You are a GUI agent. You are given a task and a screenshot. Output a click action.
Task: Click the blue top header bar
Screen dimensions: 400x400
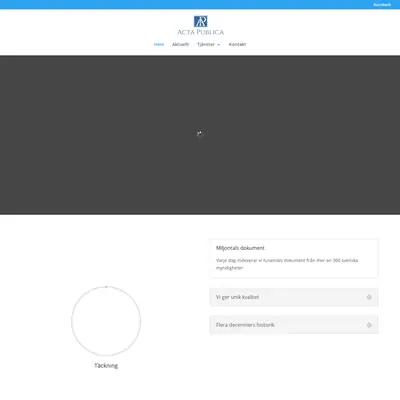coord(200,5)
